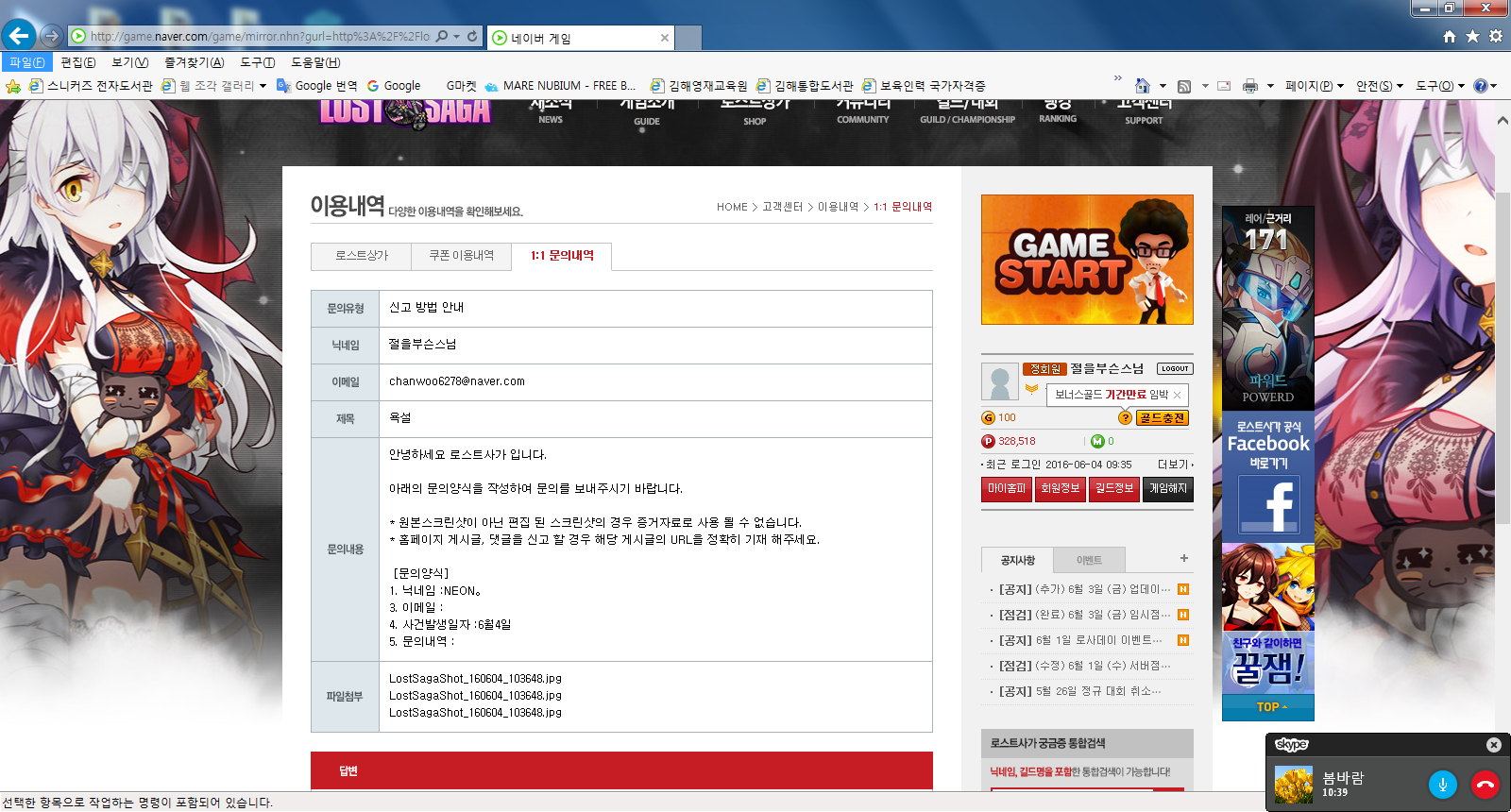The image size is (1511, 812).
Task: Switch to the 공지사항 notice tab
Action: coord(1017,560)
